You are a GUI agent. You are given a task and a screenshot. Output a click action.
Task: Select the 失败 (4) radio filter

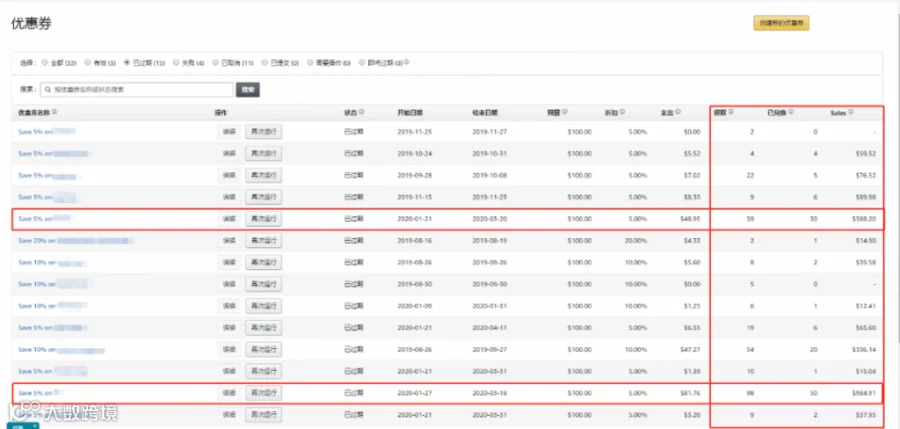(x=176, y=63)
